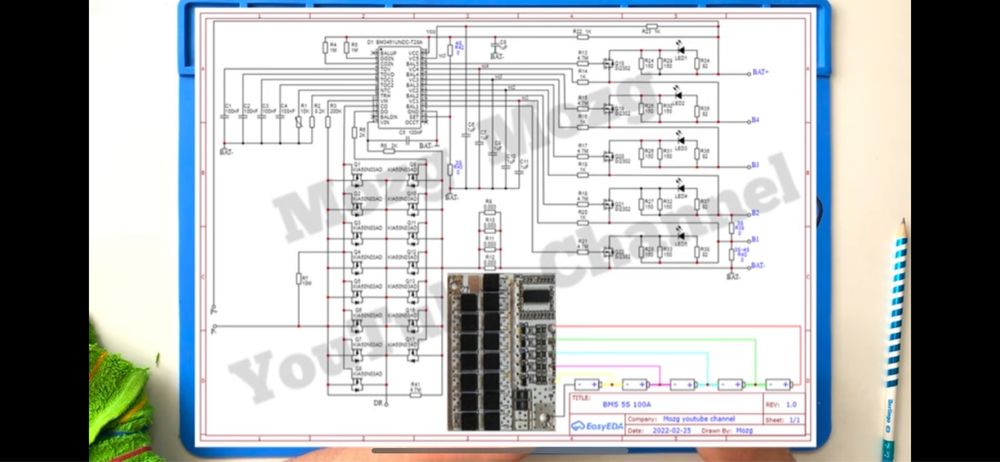Image resolution: width=1000 pixels, height=462 pixels.
Task: Click the D1 BM3451 IC chip symbol
Action: (x=399, y=86)
